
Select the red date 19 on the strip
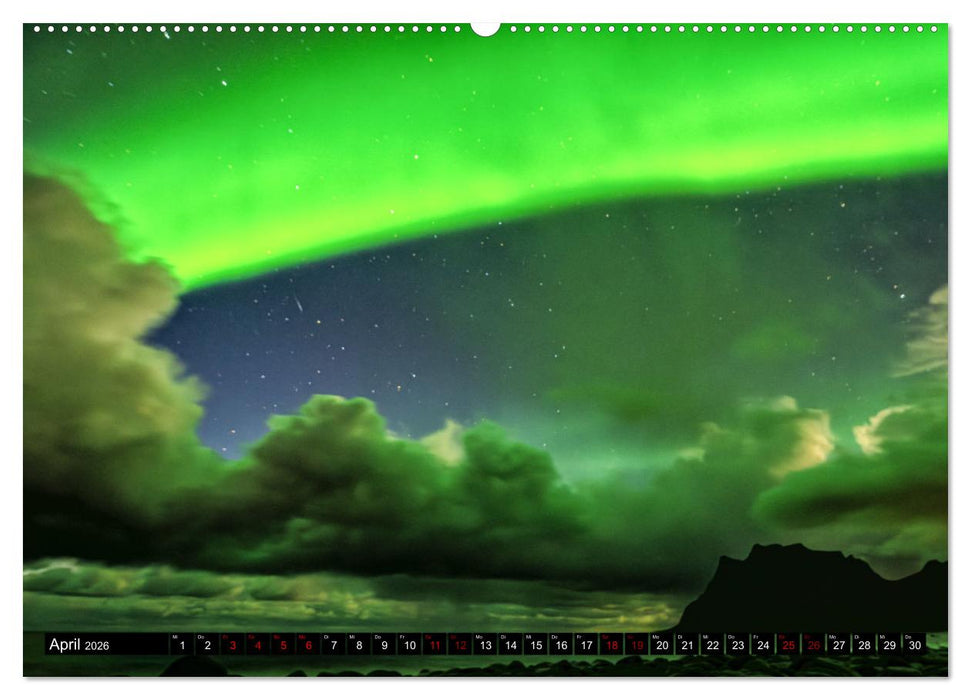[x=637, y=644]
